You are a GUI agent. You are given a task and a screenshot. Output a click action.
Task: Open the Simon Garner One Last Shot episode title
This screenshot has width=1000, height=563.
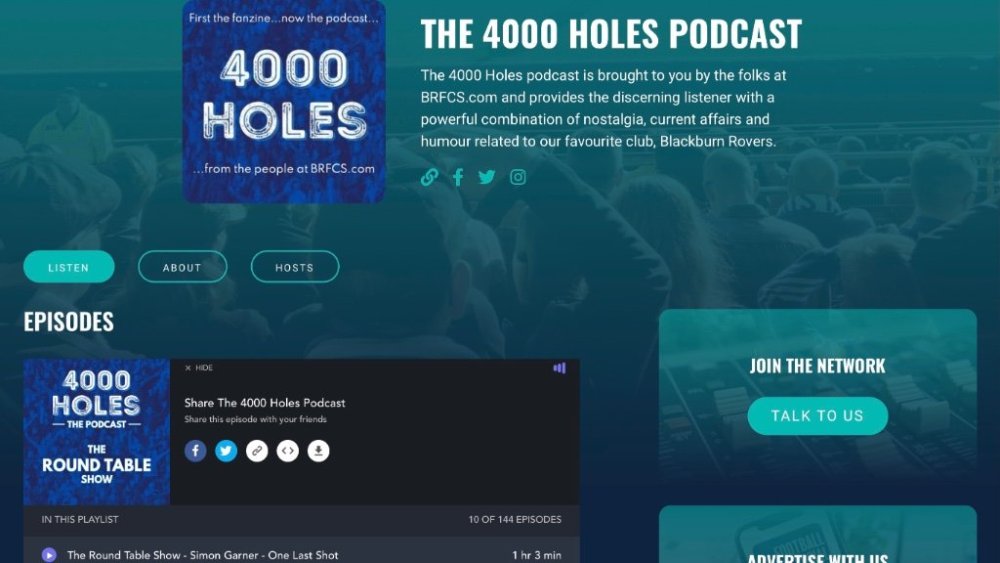coord(203,555)
